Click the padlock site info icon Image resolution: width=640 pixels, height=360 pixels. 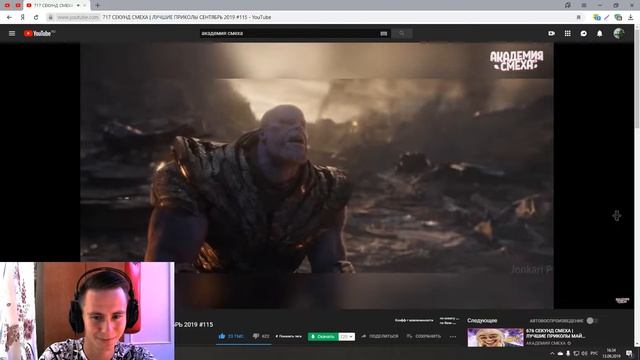[51, 17]
